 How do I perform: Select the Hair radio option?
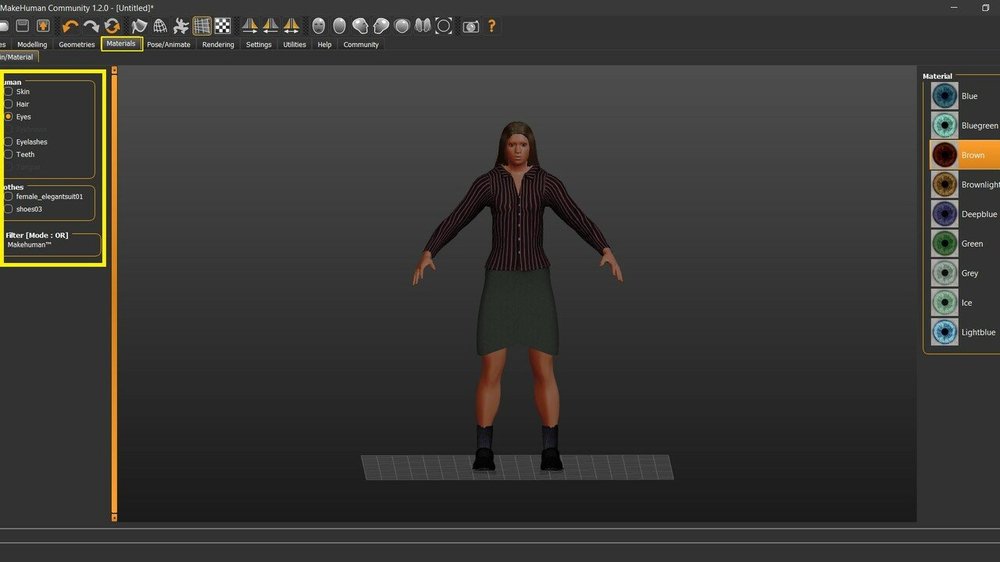tap(9, 104)
